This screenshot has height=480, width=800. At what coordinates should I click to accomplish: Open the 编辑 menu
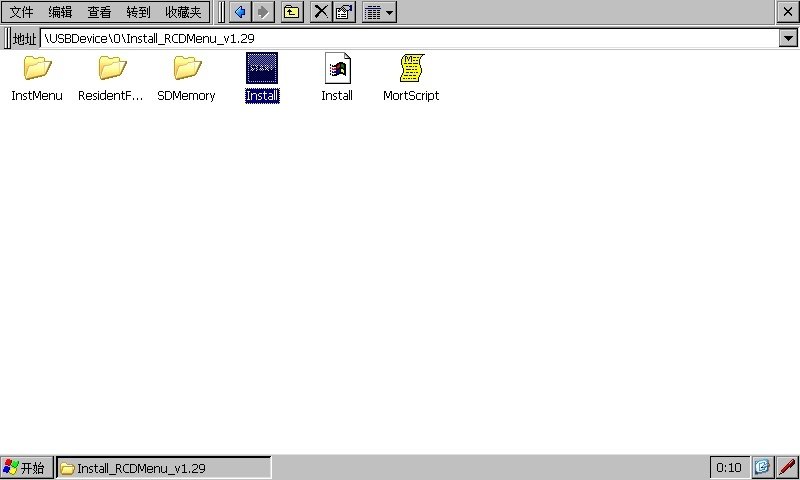(x=60, y=12)
